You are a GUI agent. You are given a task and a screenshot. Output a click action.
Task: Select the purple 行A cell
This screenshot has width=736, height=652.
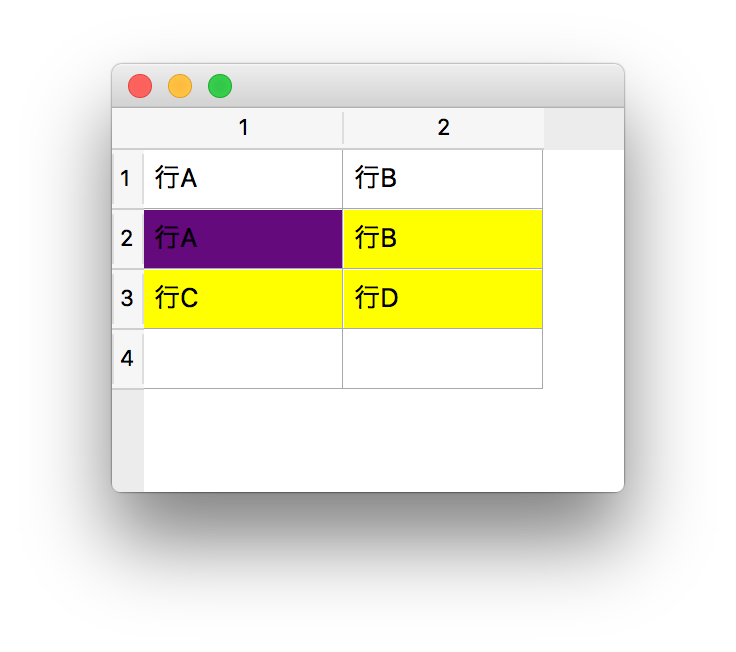pos(243,239)
